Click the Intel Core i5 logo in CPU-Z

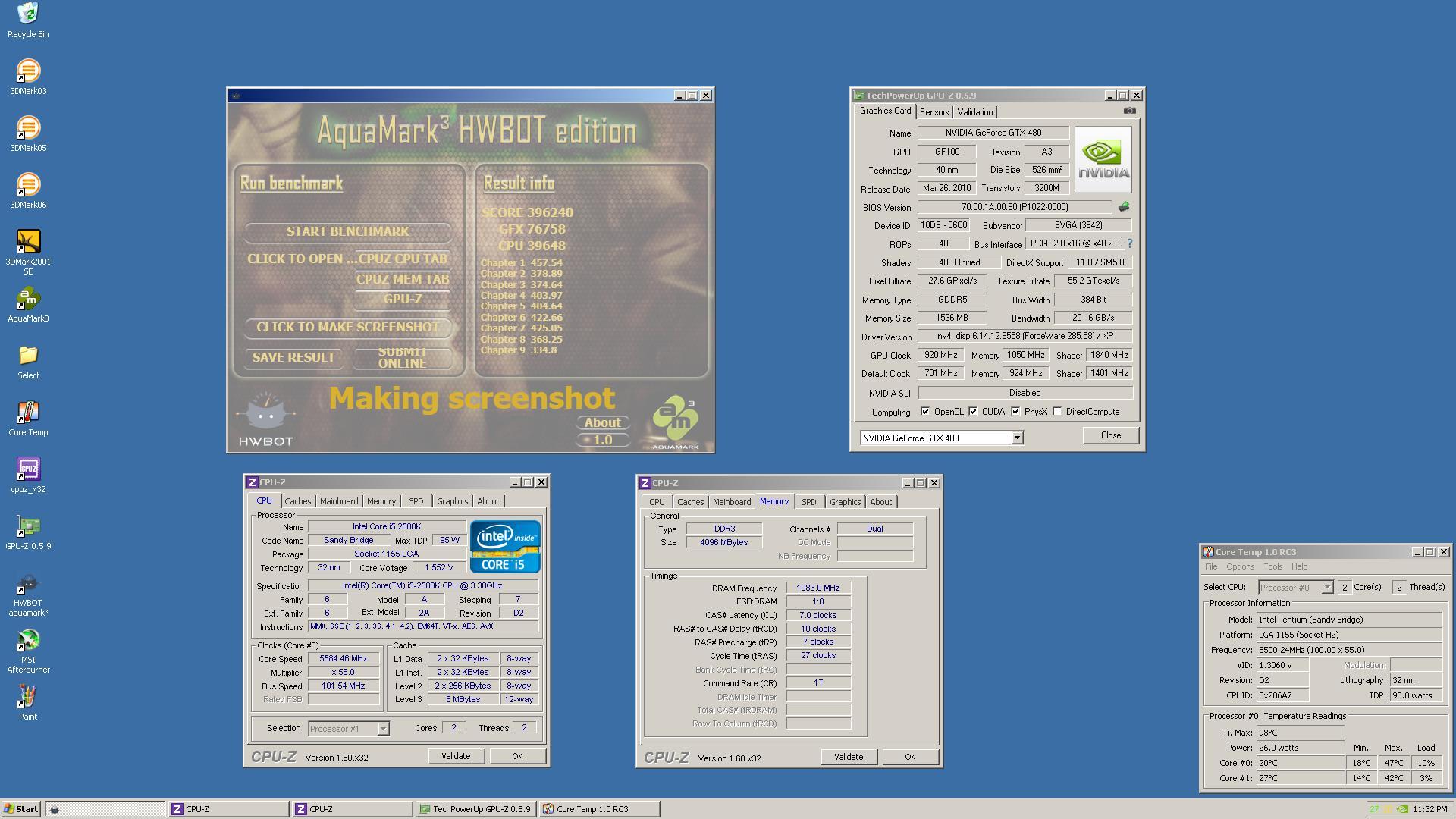tap(505, 546)
